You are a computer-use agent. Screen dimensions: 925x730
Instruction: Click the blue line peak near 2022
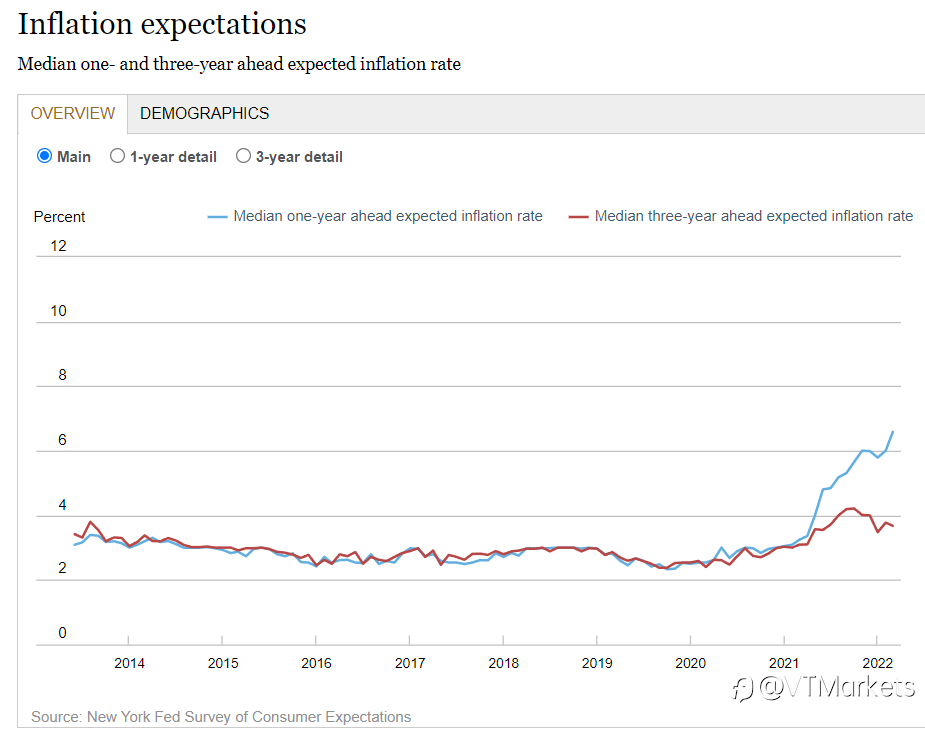[893, 432]
